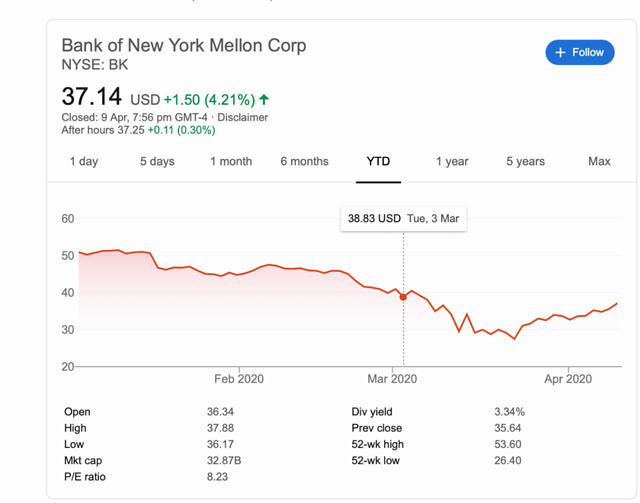The width and height of the screenshot is (640, 503).
Task: Select the 1 day tab
Action: click(84, 161)
